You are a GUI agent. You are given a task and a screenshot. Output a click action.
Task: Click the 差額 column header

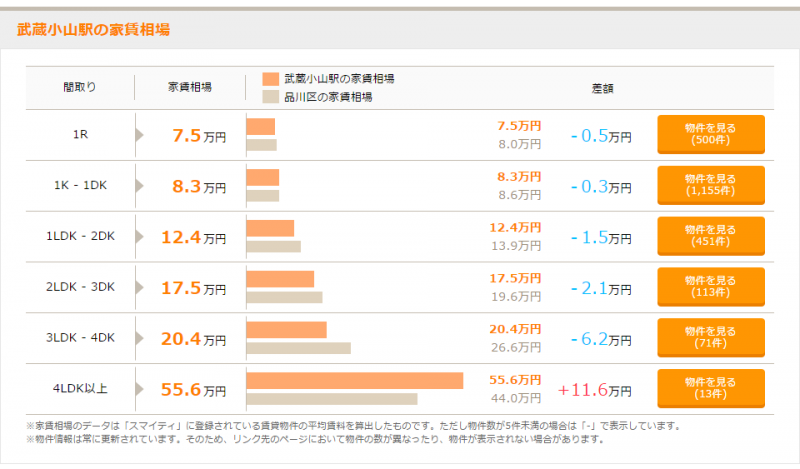pyautogui.click(x=602, y=88)
